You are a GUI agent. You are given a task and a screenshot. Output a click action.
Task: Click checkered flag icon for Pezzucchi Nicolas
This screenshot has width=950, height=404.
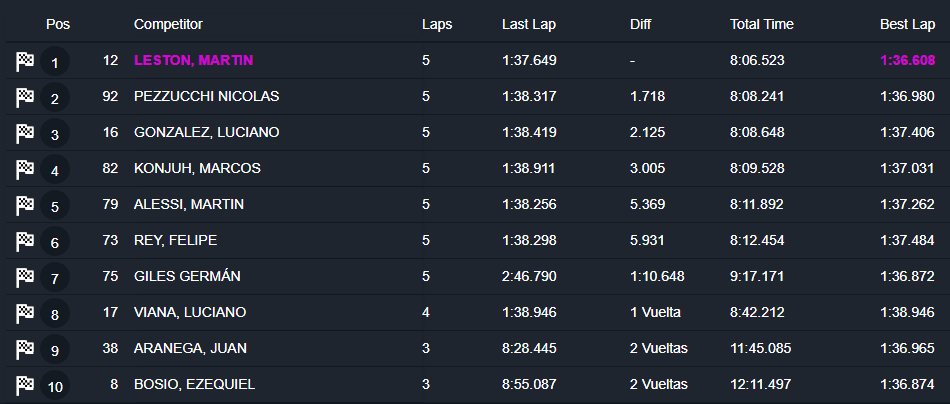[x=25, y=97]
